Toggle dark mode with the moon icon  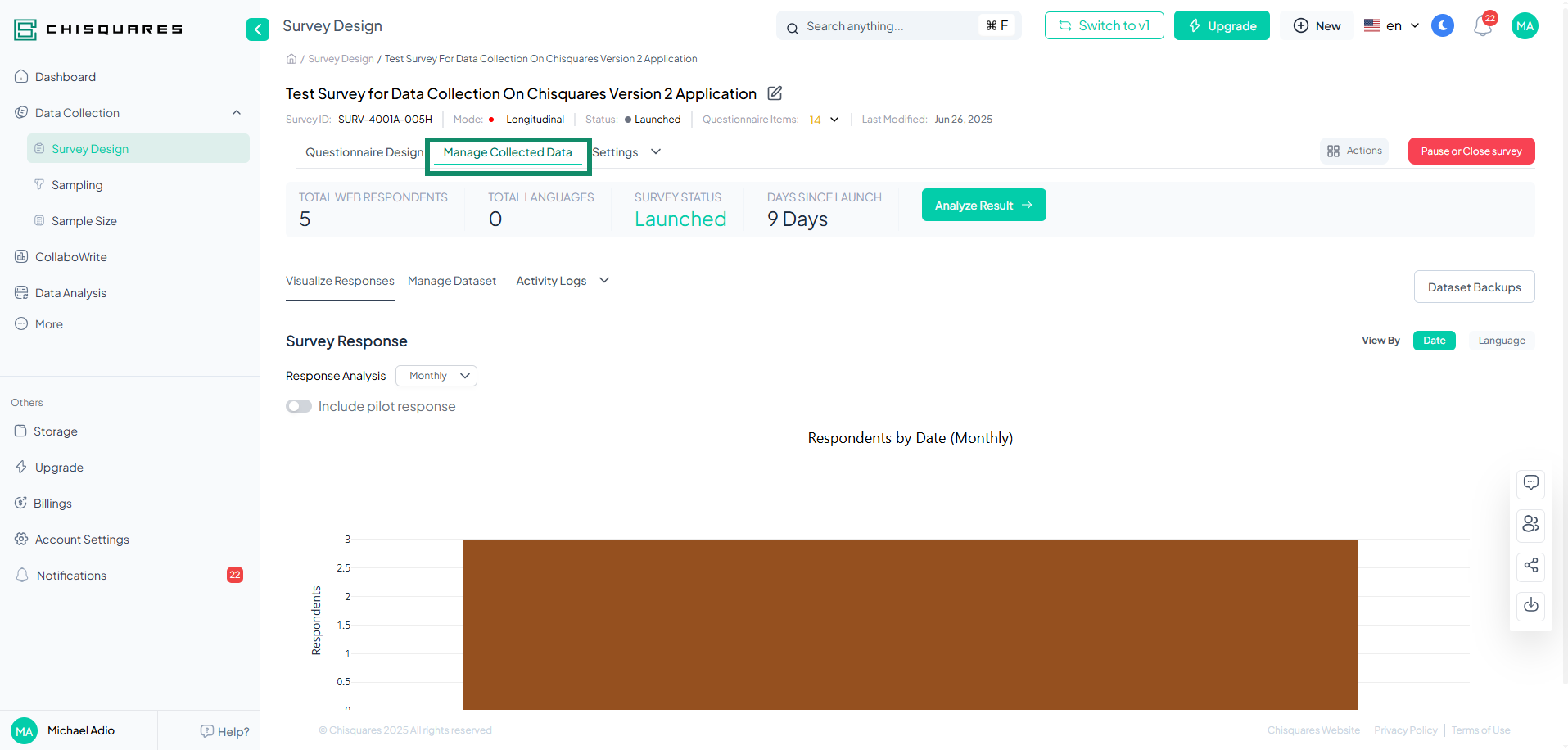click(1442, 25)
